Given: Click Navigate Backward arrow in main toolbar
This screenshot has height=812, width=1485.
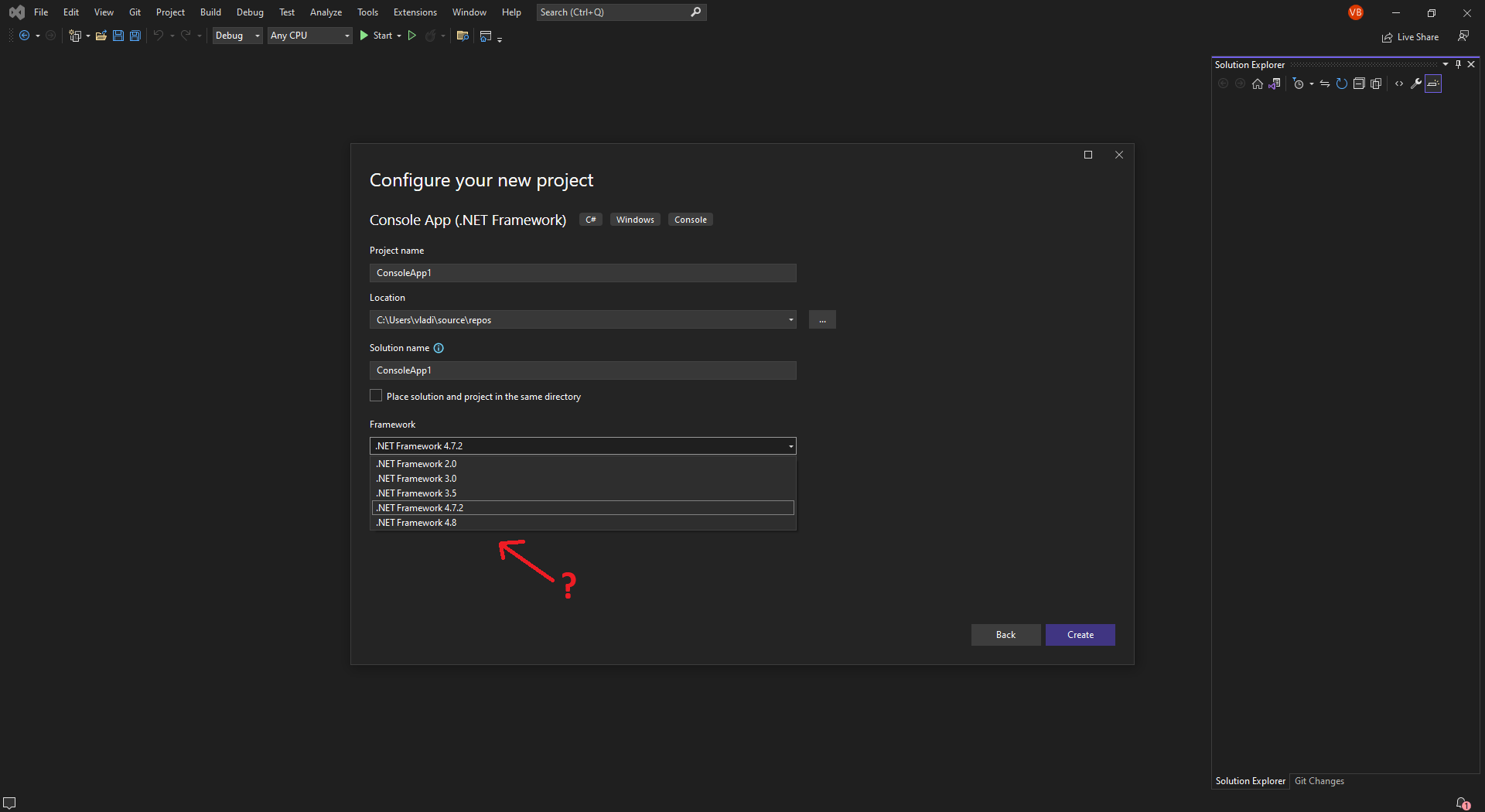Looking at the screenshot, I should [x=24, y=36].
